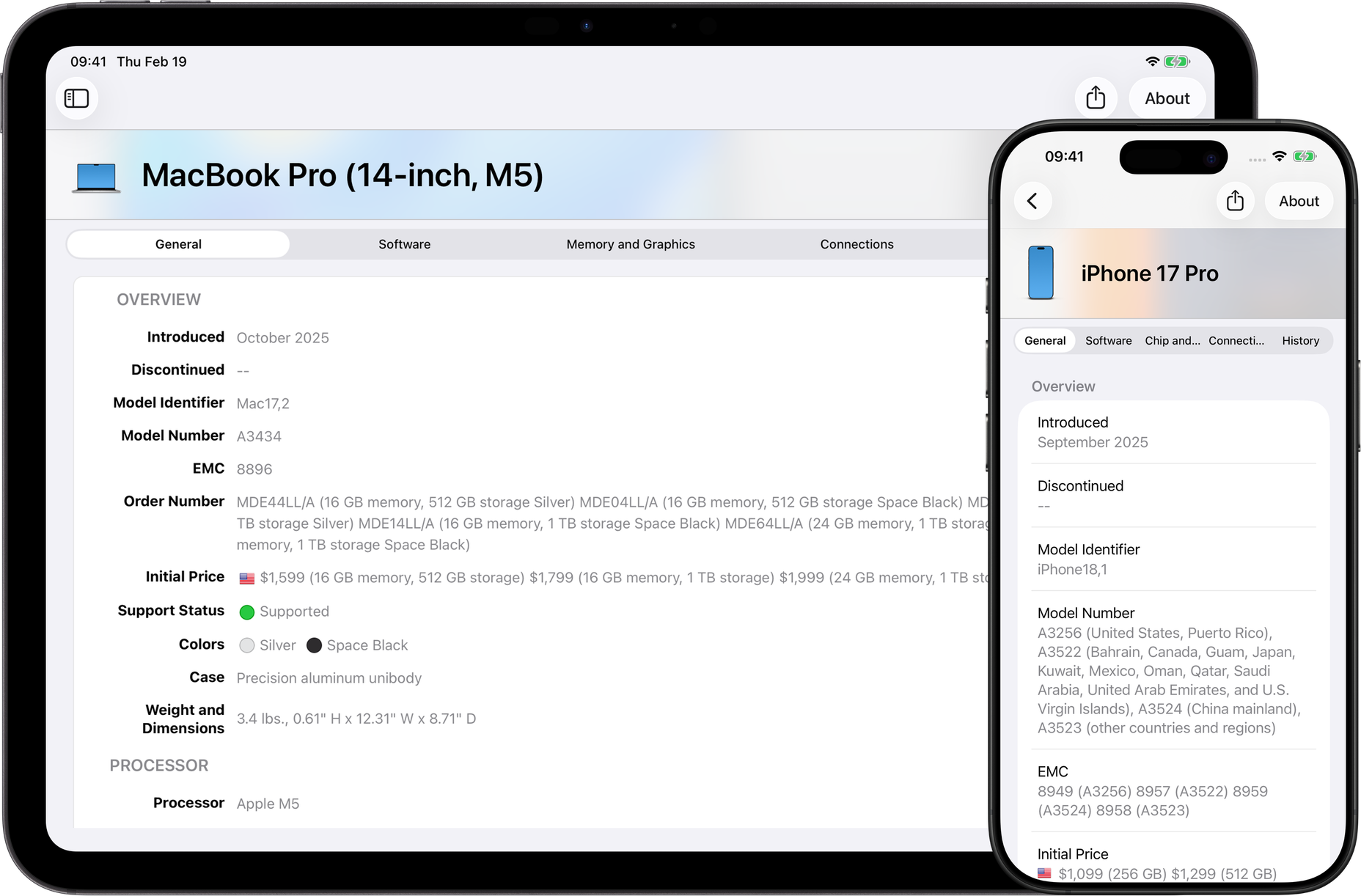
Task: Toggle the sidebar panel on iPad
Action: tap(77, 98)
